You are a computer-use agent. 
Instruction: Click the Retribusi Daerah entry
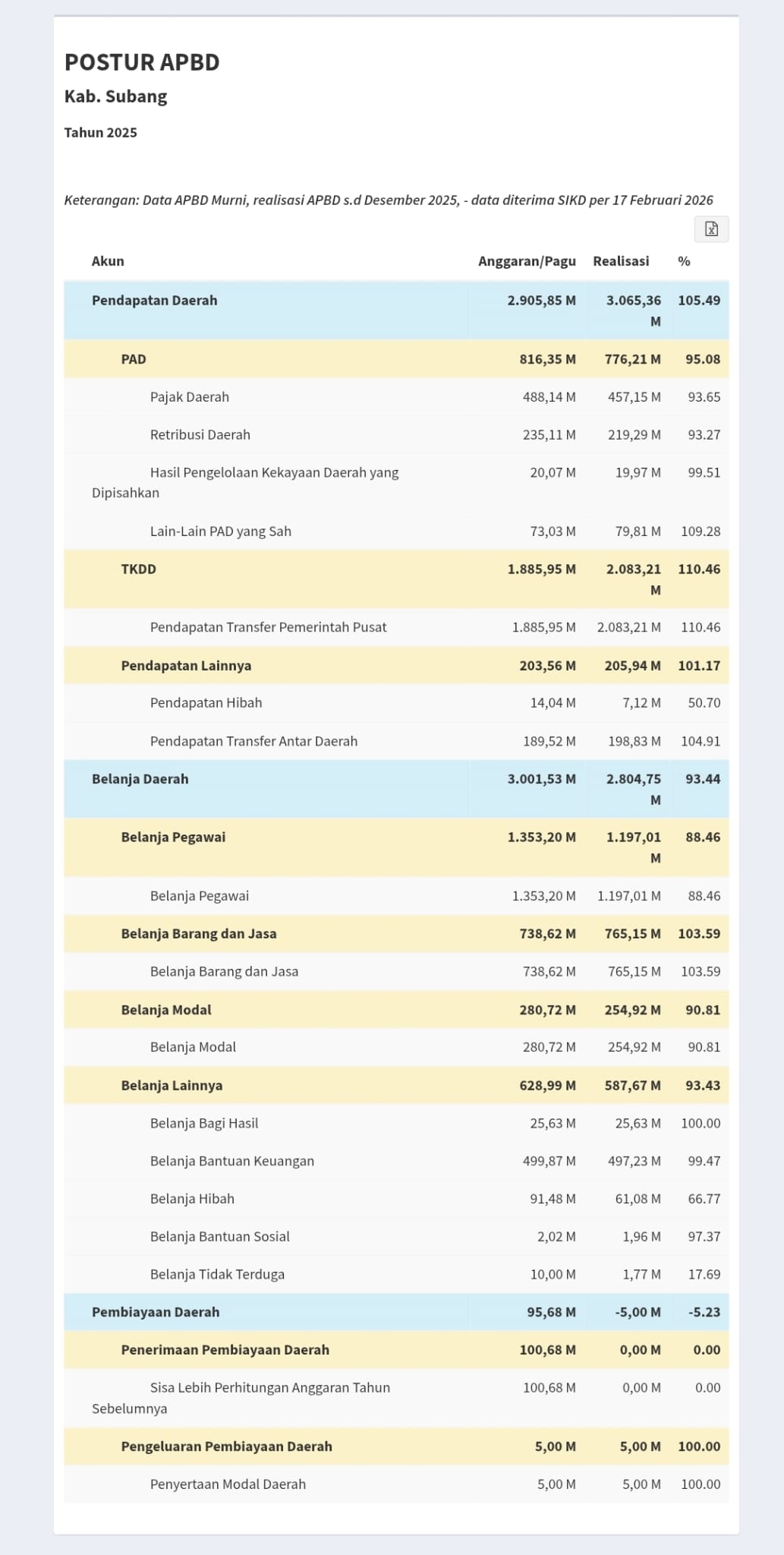pos(200,435)
